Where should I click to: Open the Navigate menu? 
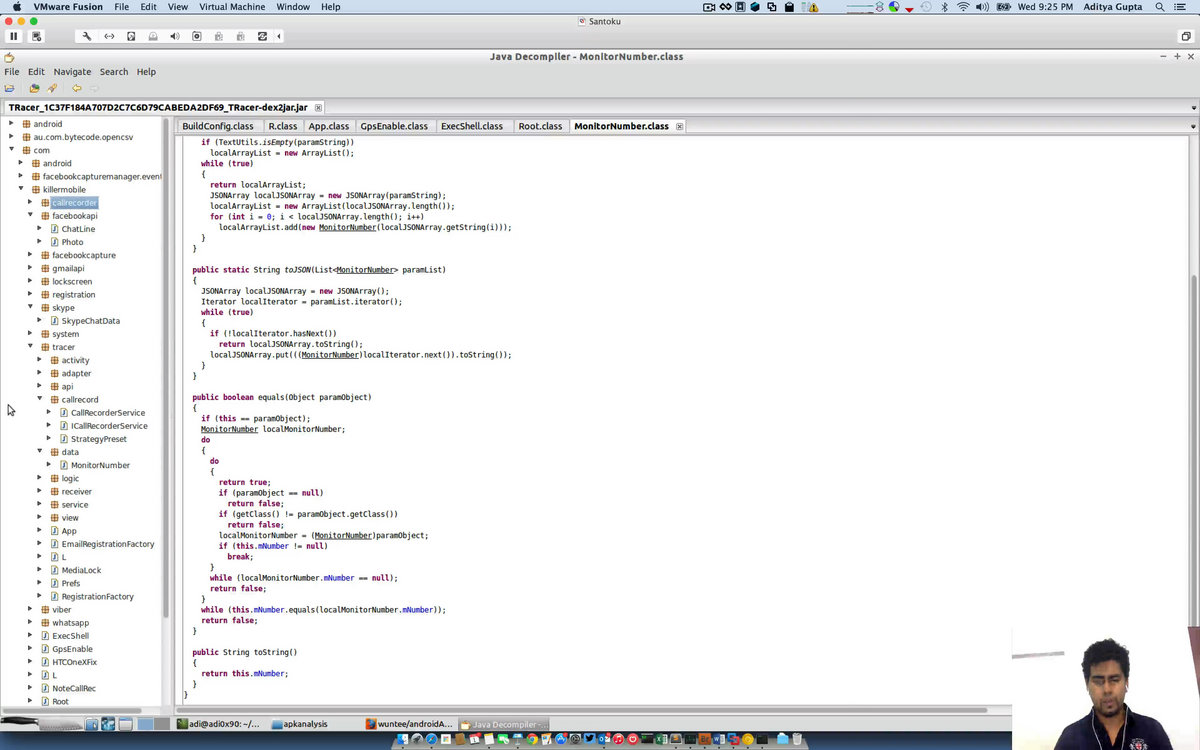72,72
